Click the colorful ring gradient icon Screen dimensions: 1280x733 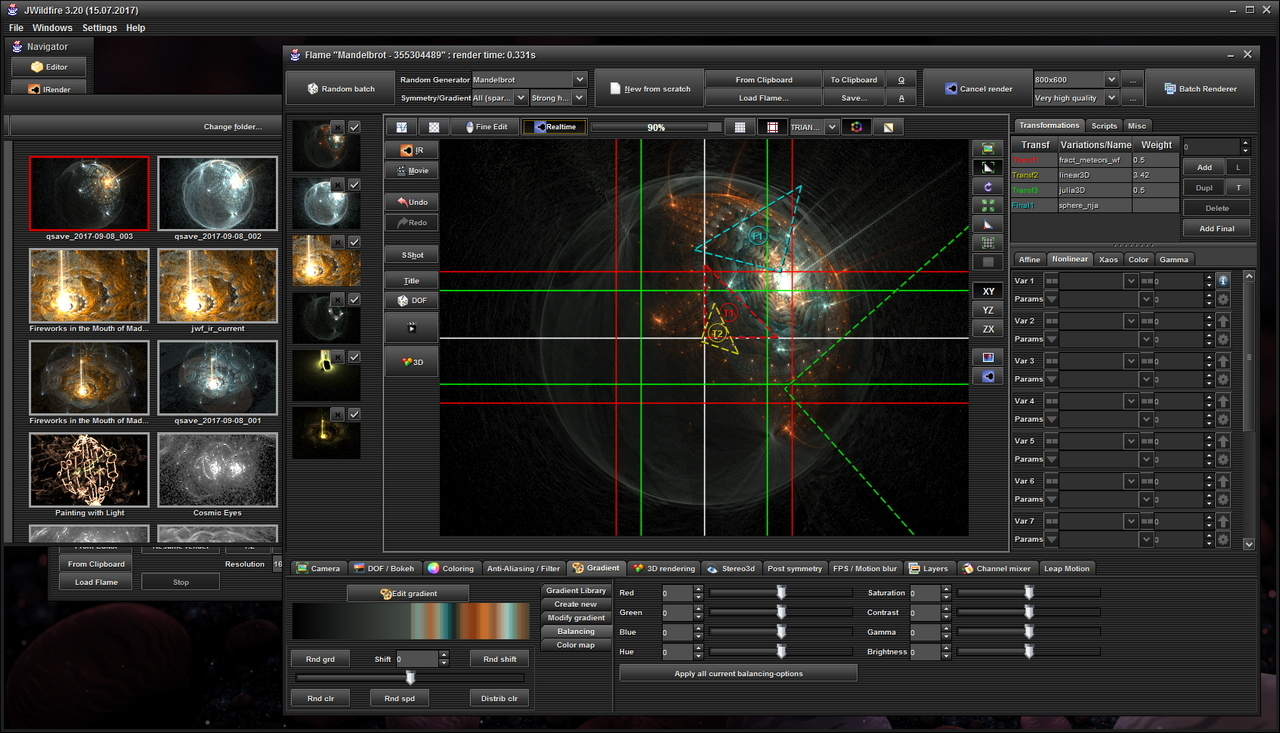856,127
